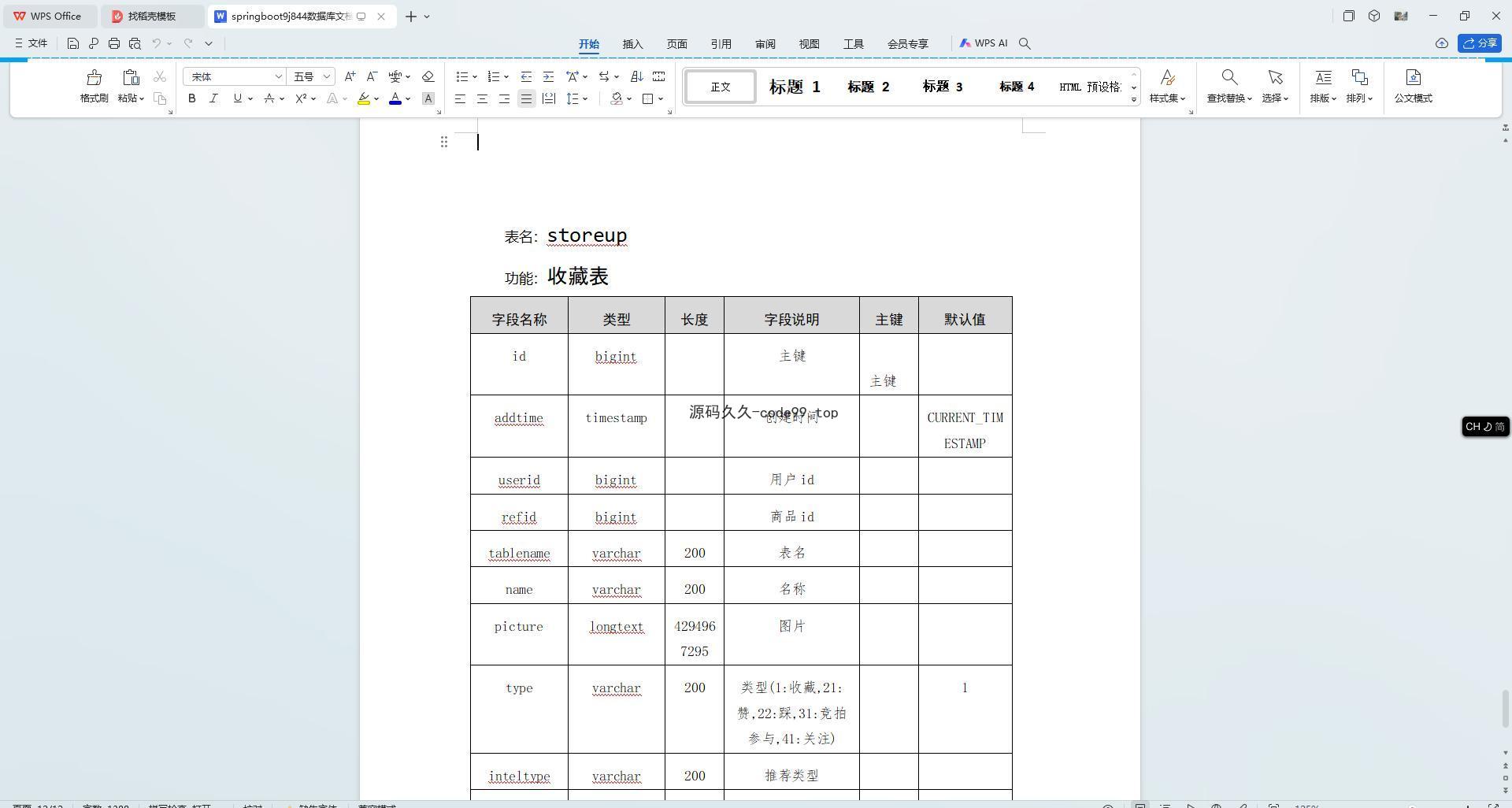Toggle Superscript X² formatting
The image size is (1512, 808).
click(x=301, y=98)
